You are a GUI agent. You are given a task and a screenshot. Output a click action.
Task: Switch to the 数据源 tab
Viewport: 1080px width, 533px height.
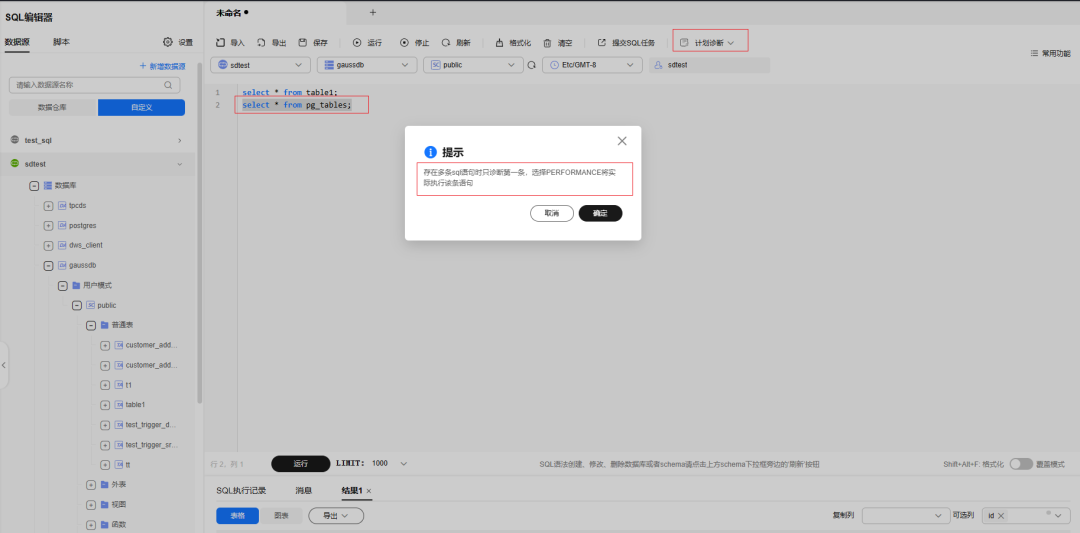(17, 42)
